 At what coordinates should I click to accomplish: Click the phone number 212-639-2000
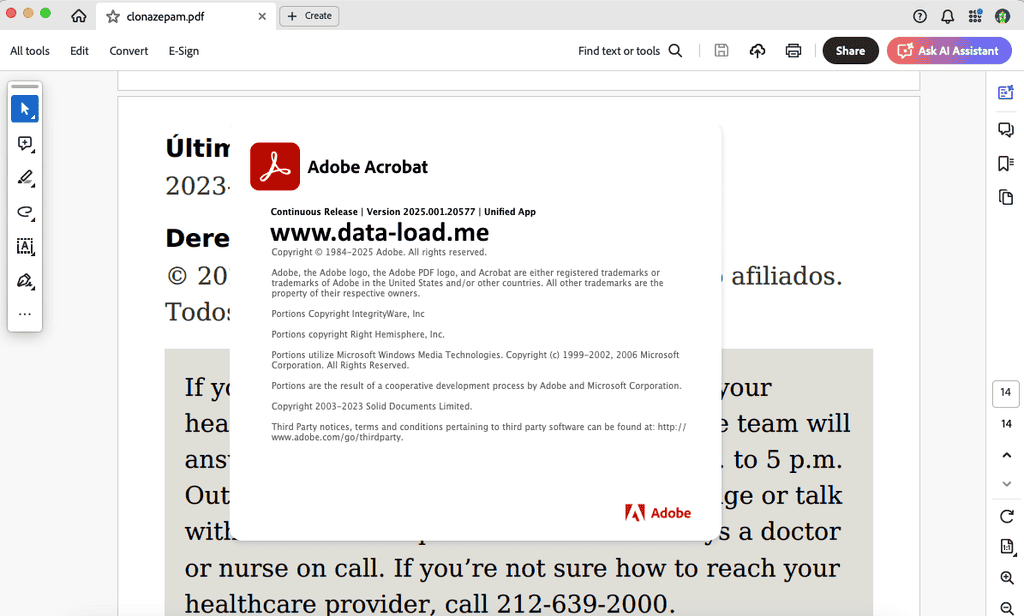pyautogui.click(x=583, y=604)
